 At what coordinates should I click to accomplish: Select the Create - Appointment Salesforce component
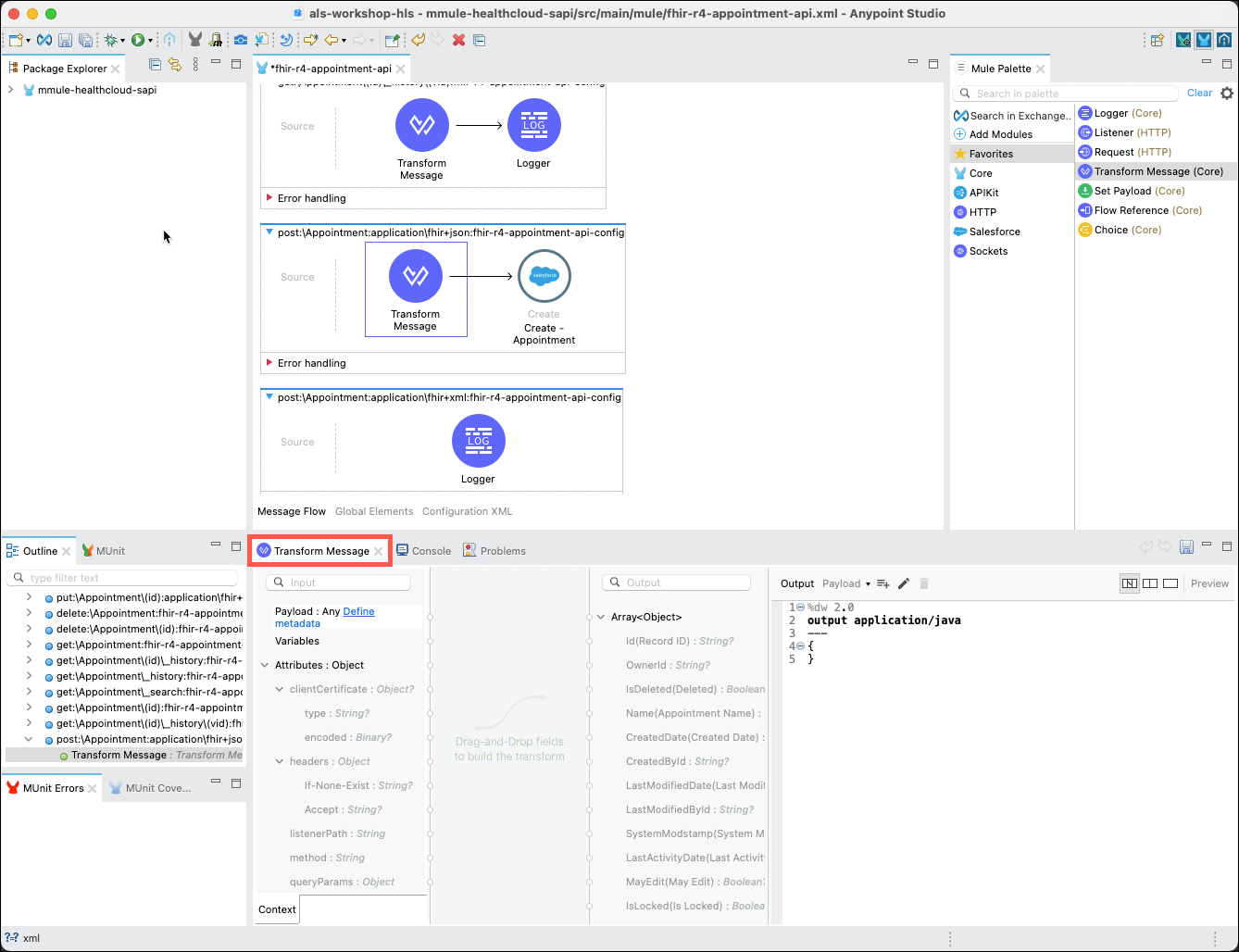pyautogui.click(x=544, y=296)
